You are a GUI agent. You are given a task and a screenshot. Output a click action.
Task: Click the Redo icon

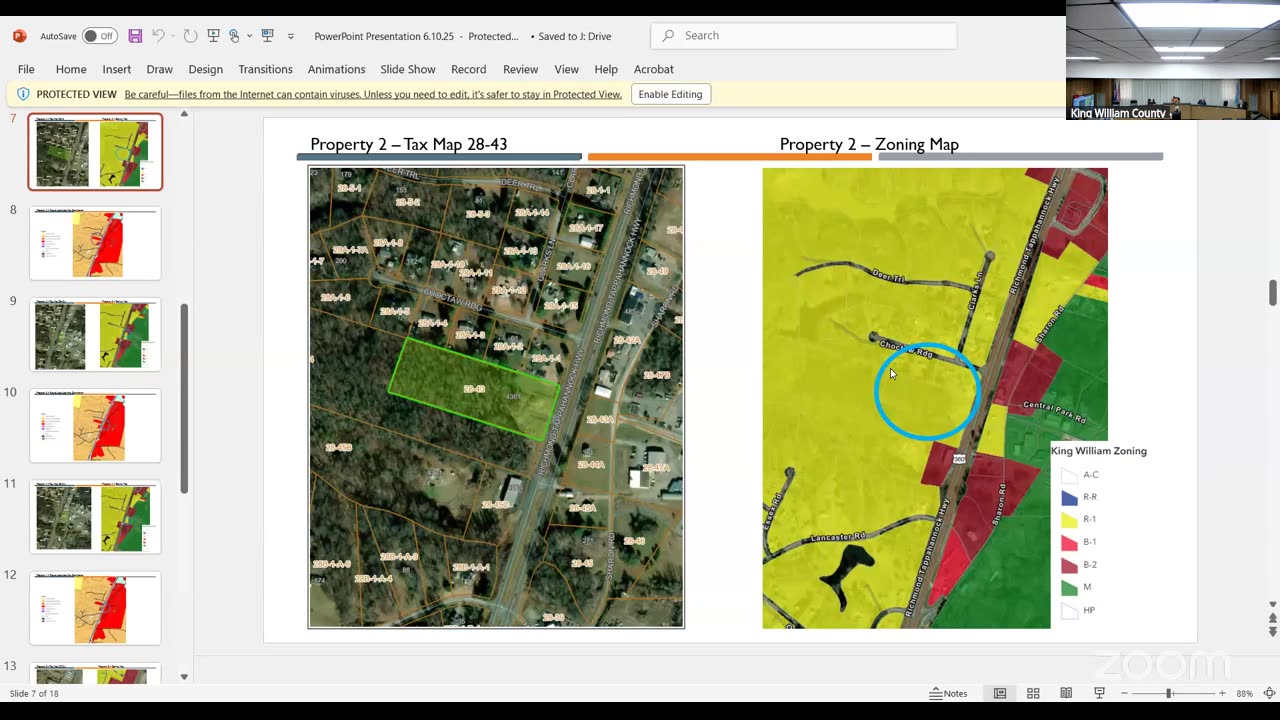pos(190,36)
